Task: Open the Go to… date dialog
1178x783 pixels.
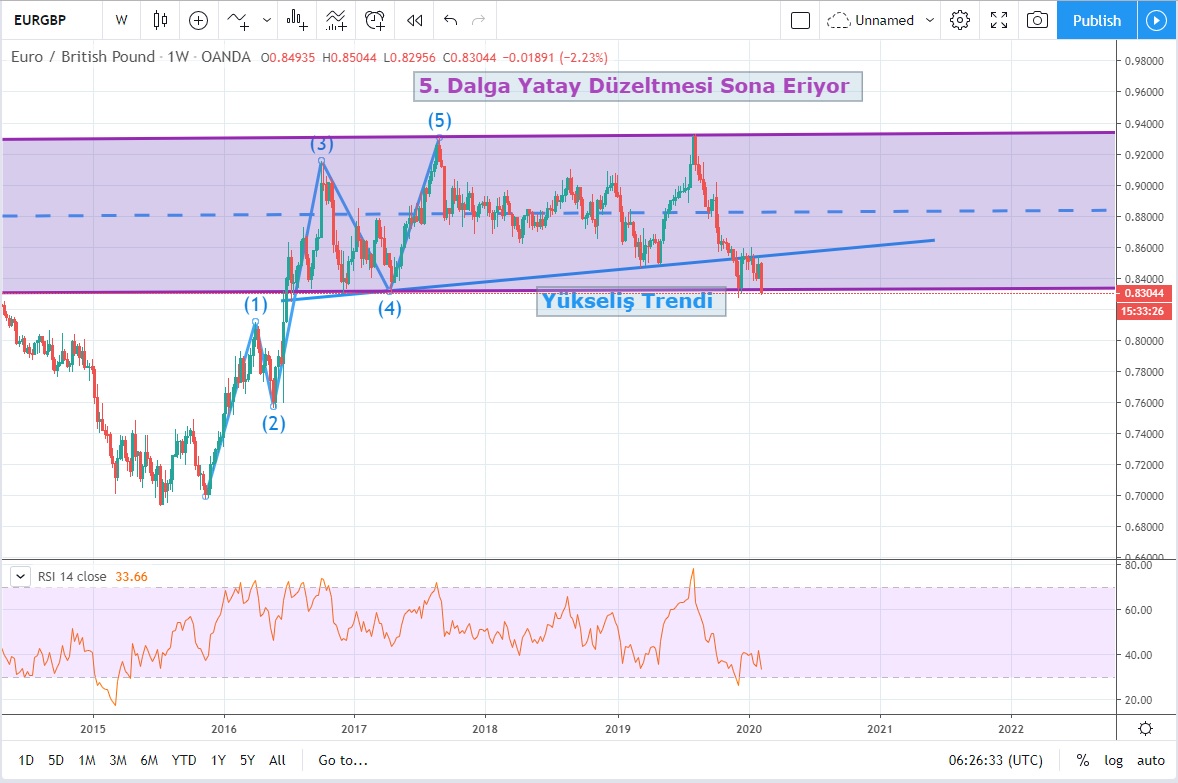Action: click(x=343, y=760)
